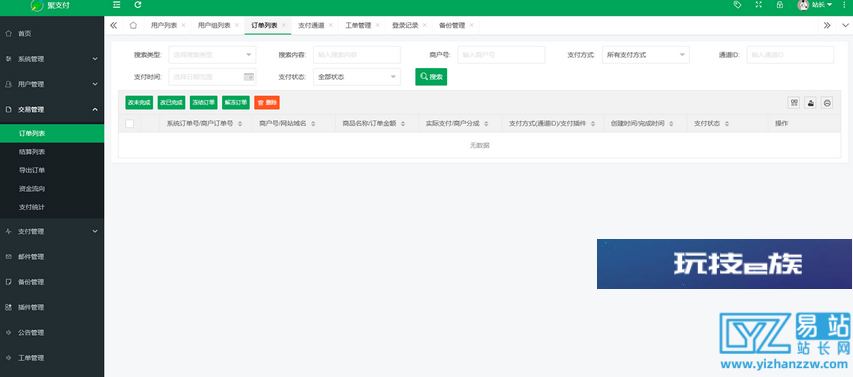
Task: Open the three-dot more menu in header
Action: (845, 5)
